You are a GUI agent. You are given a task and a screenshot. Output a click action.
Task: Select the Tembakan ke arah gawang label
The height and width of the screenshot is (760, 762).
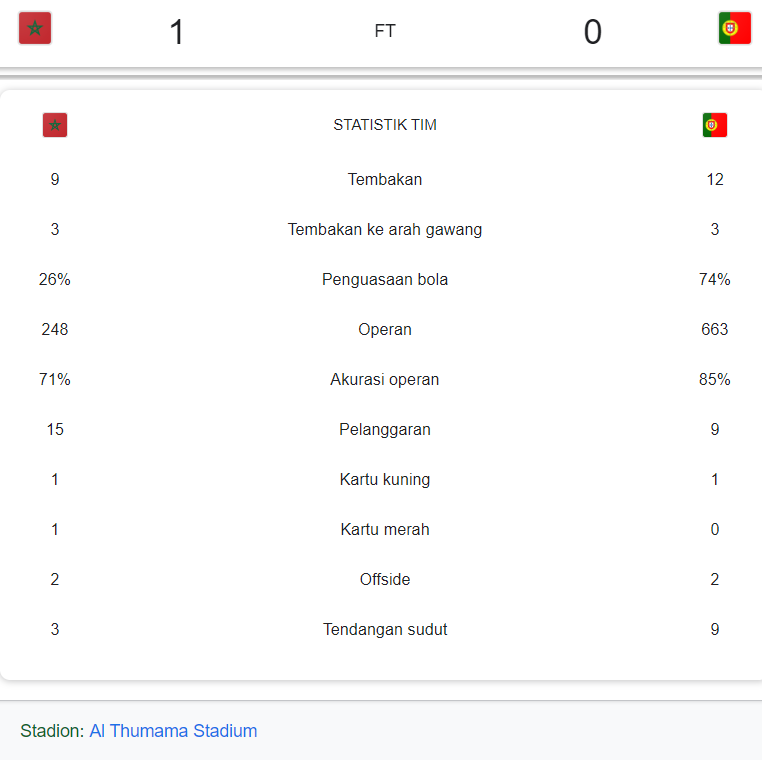click(x=385, y=229)
